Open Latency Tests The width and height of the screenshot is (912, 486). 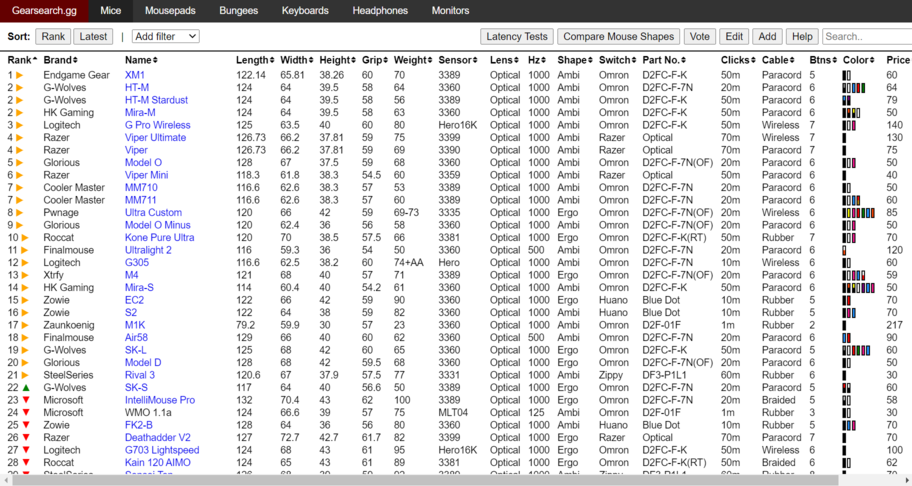517,37
